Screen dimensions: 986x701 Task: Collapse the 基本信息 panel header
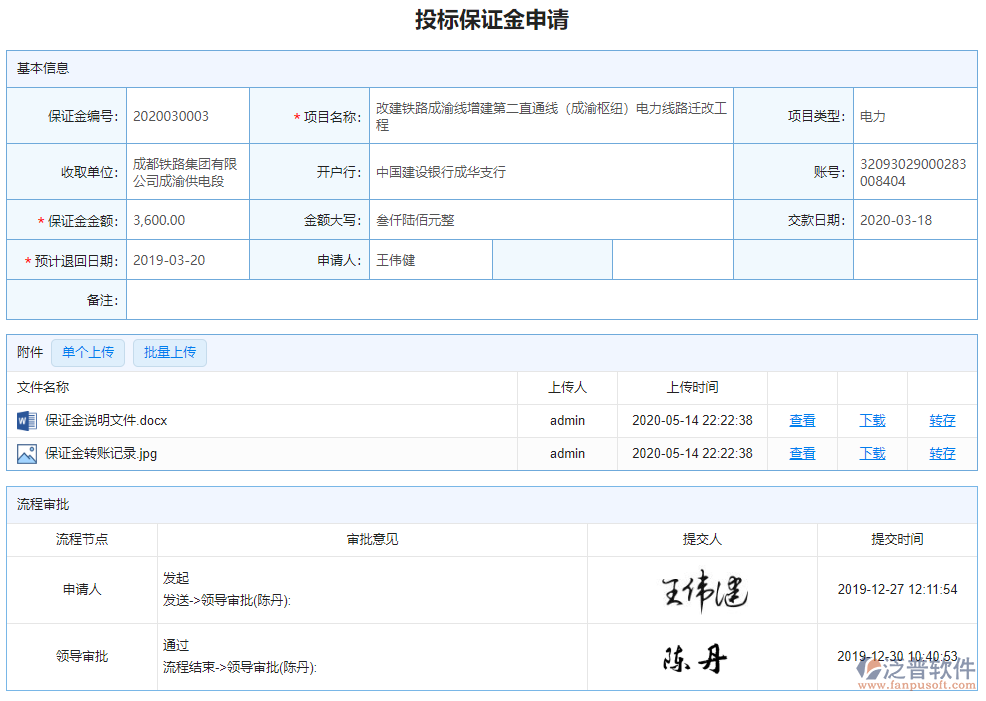pyautogui.click(x=43, y=68)
